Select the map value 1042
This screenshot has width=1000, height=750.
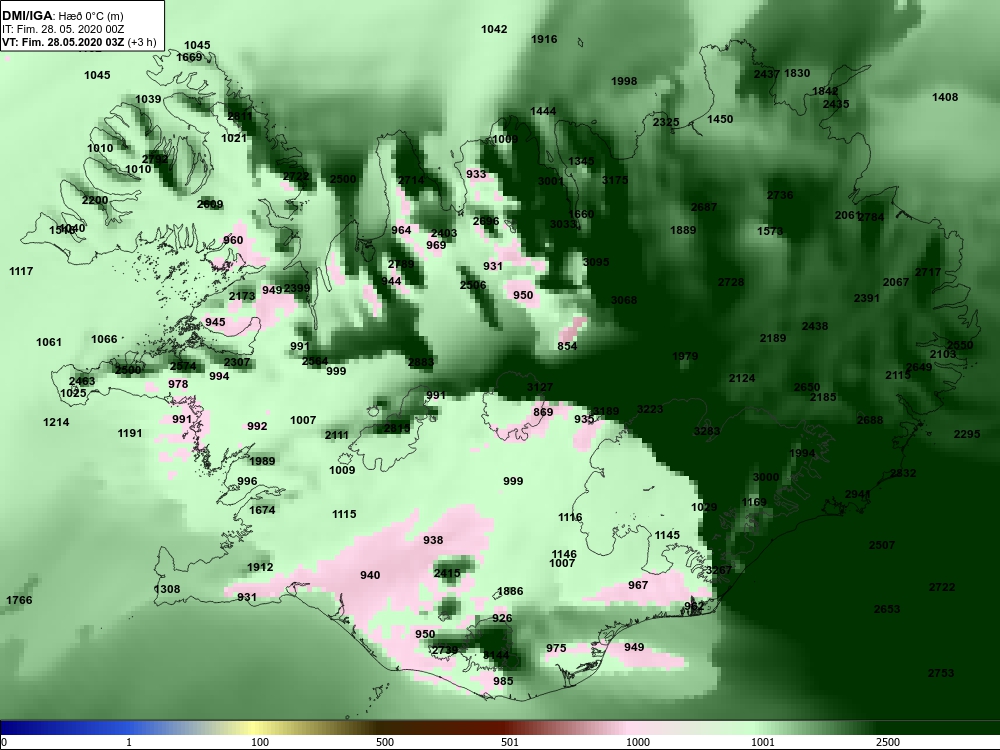click(494, 29)
